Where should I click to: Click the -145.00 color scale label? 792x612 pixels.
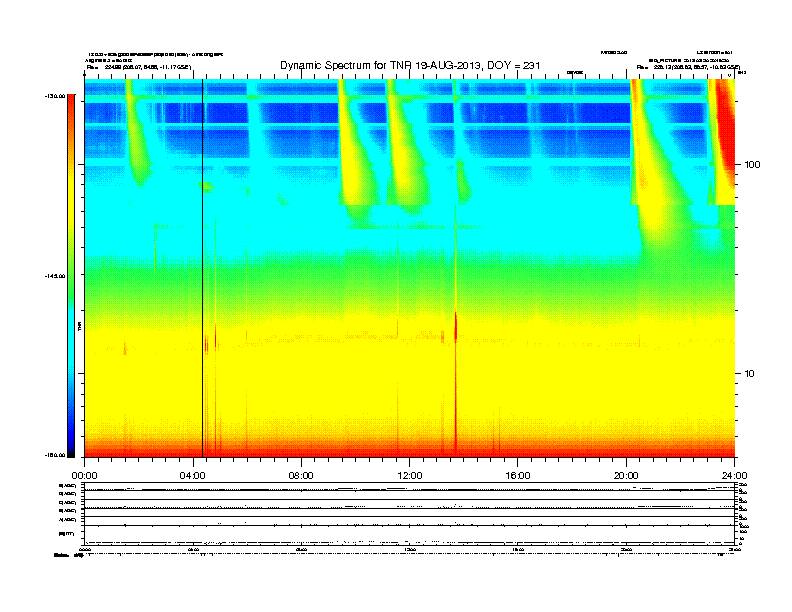pyautogui.click(x=55, y=276)
